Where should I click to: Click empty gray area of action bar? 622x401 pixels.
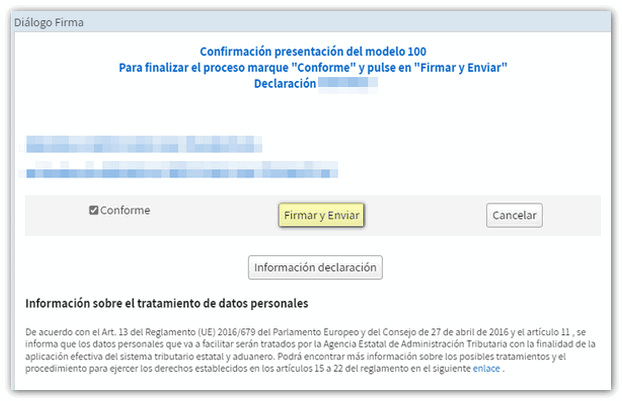coord(430,215)
